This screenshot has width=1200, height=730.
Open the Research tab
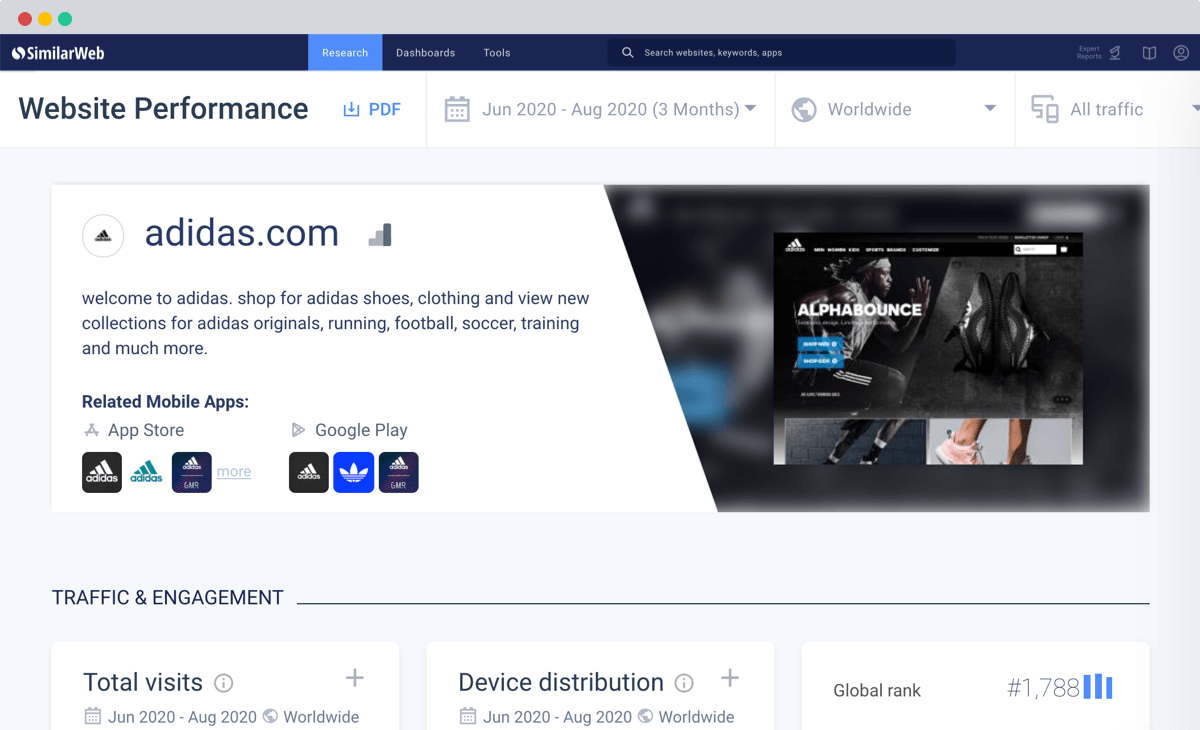coord(345,53)
